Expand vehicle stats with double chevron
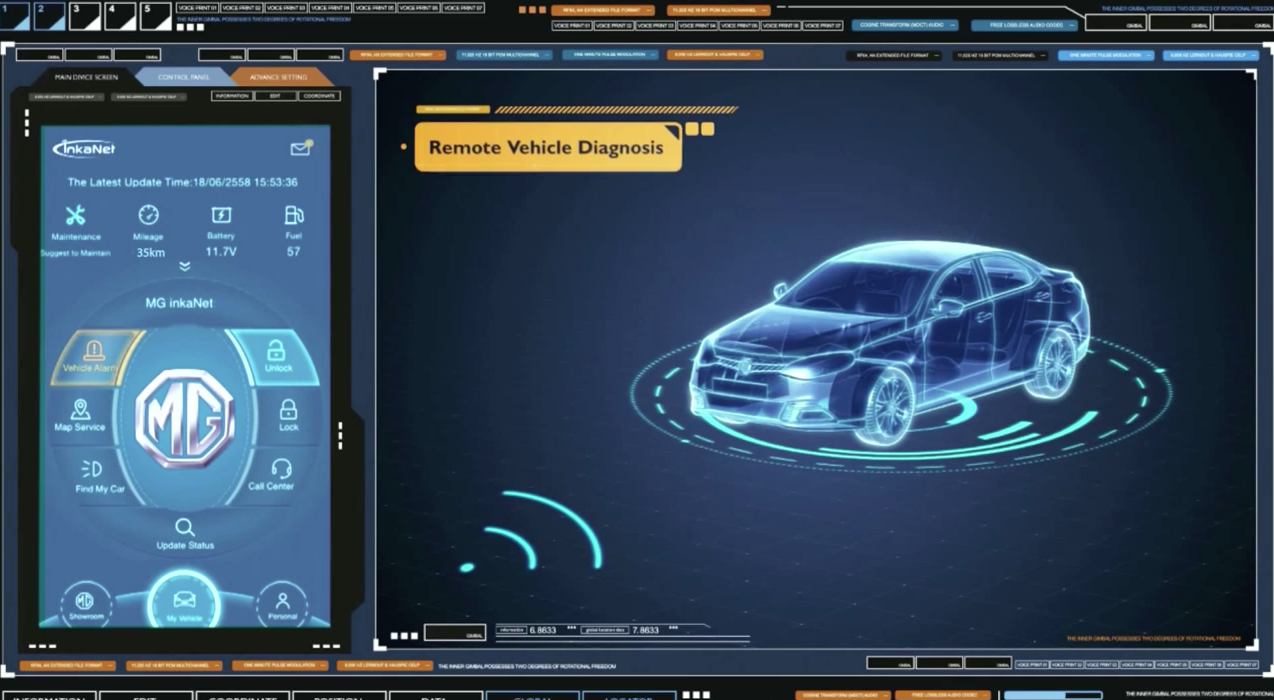The height and width of the screenshot is (700, 1274). (185, 267)
